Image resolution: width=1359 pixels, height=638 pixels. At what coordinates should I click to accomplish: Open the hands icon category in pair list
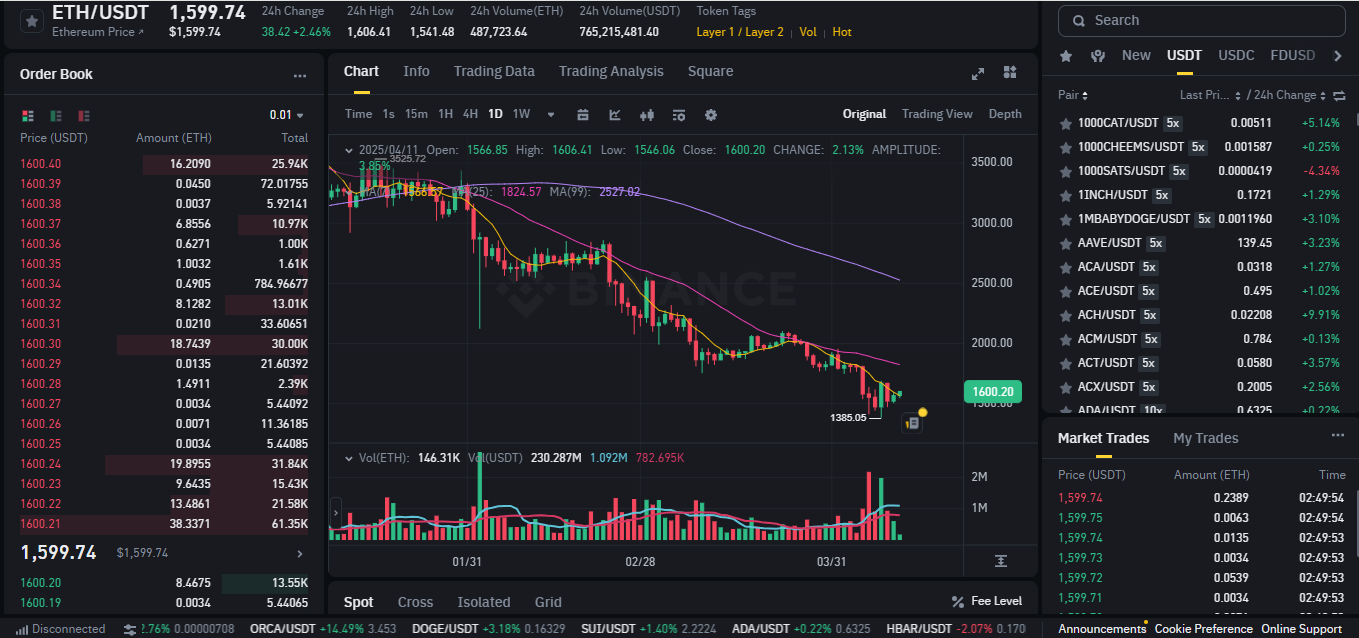click(1098, 56)
